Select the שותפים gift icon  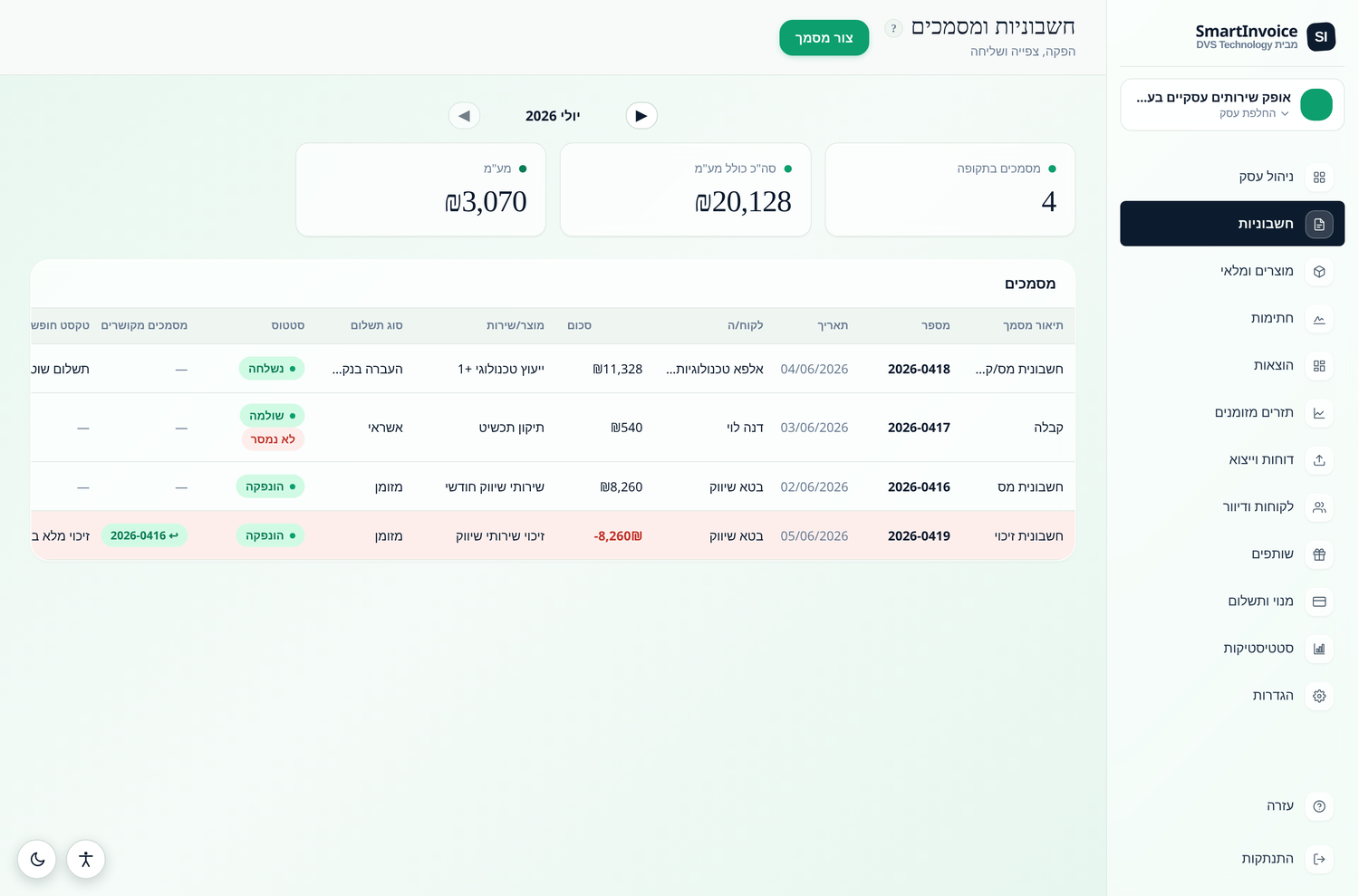click(1319, 554)
